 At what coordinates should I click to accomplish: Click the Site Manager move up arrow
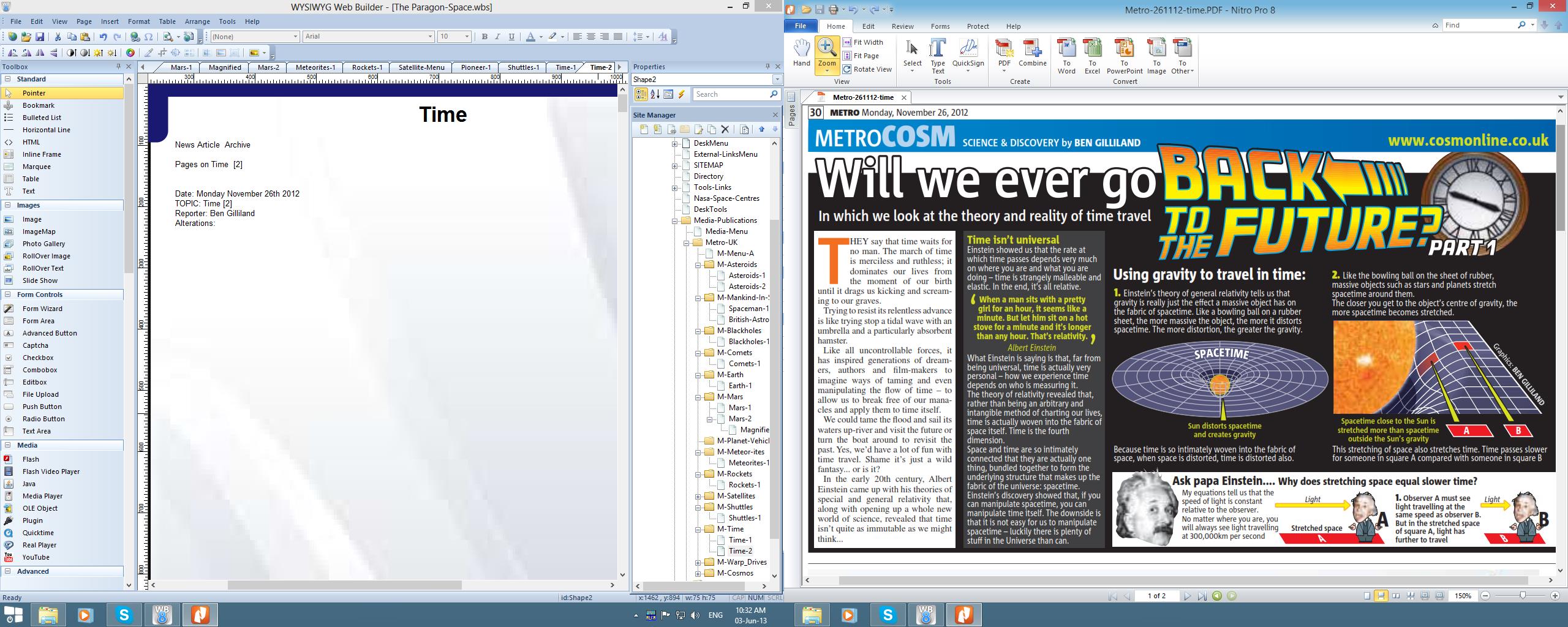761,129
